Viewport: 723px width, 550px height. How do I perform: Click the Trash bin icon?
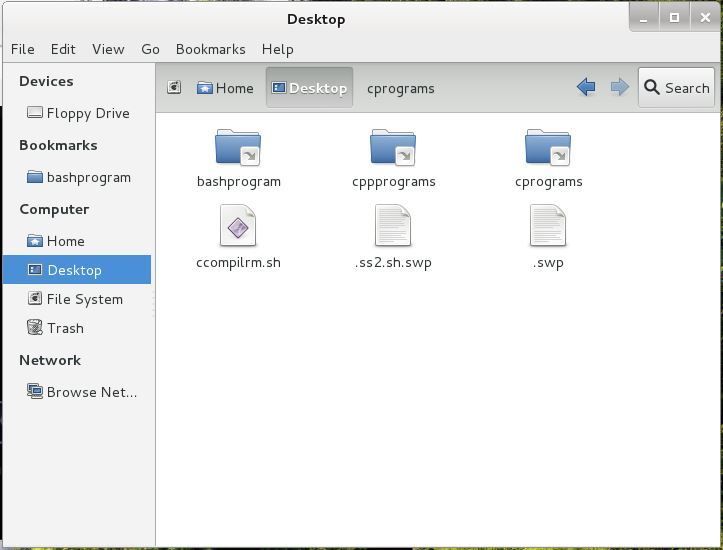pos(35,328)
